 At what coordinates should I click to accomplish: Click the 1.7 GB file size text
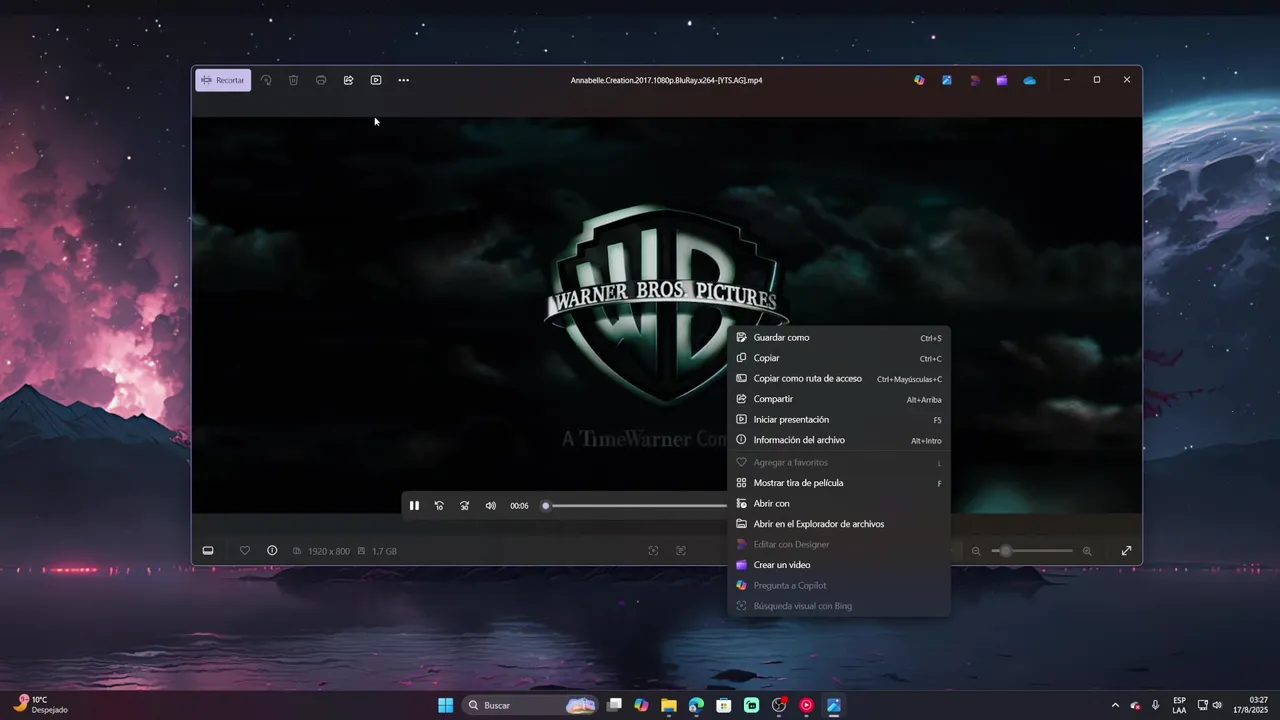(x=384, y=551)
